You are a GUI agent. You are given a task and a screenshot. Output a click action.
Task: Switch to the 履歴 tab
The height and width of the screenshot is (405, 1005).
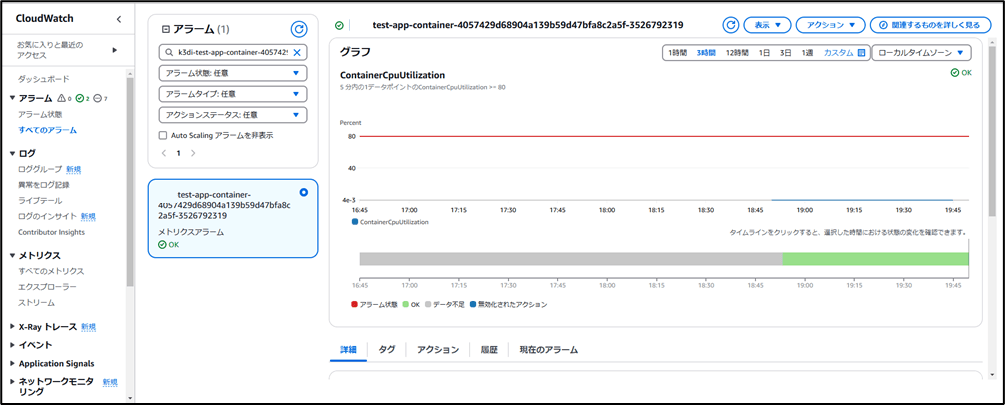(x=489, y=350)
